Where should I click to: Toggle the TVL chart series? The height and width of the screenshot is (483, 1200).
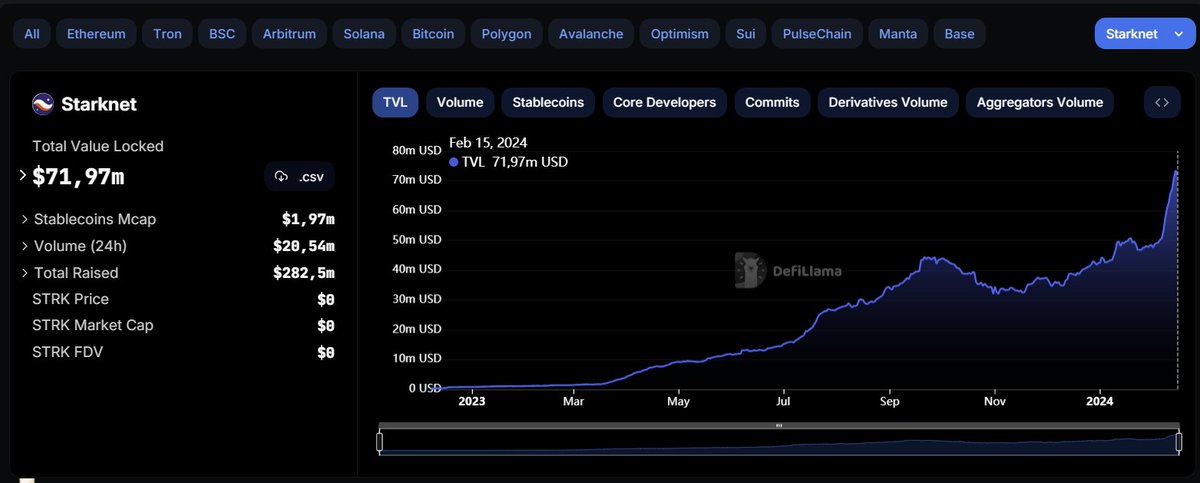[x=395, y=102]
